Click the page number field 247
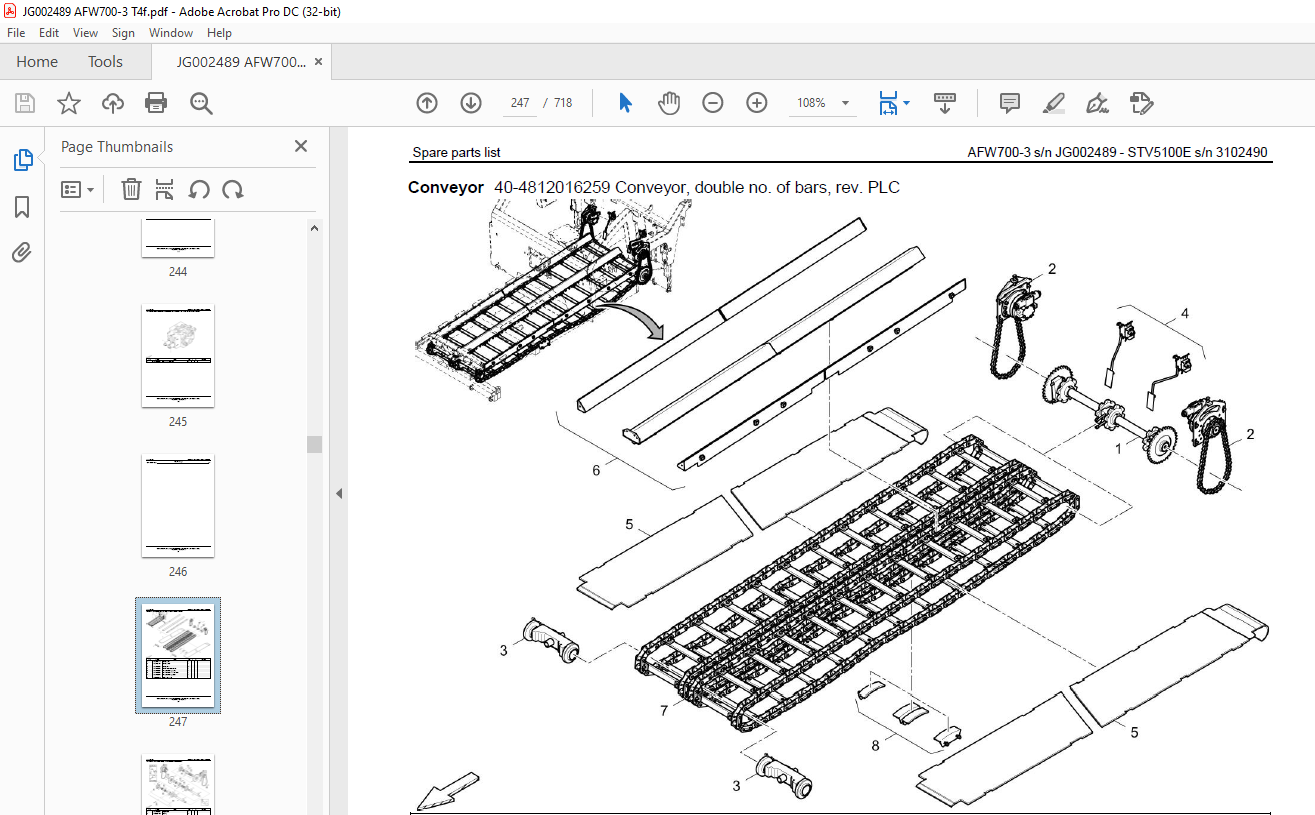The height and width of the screenshot is (815, 1315). pyautogui.click(x=519, y=103)
